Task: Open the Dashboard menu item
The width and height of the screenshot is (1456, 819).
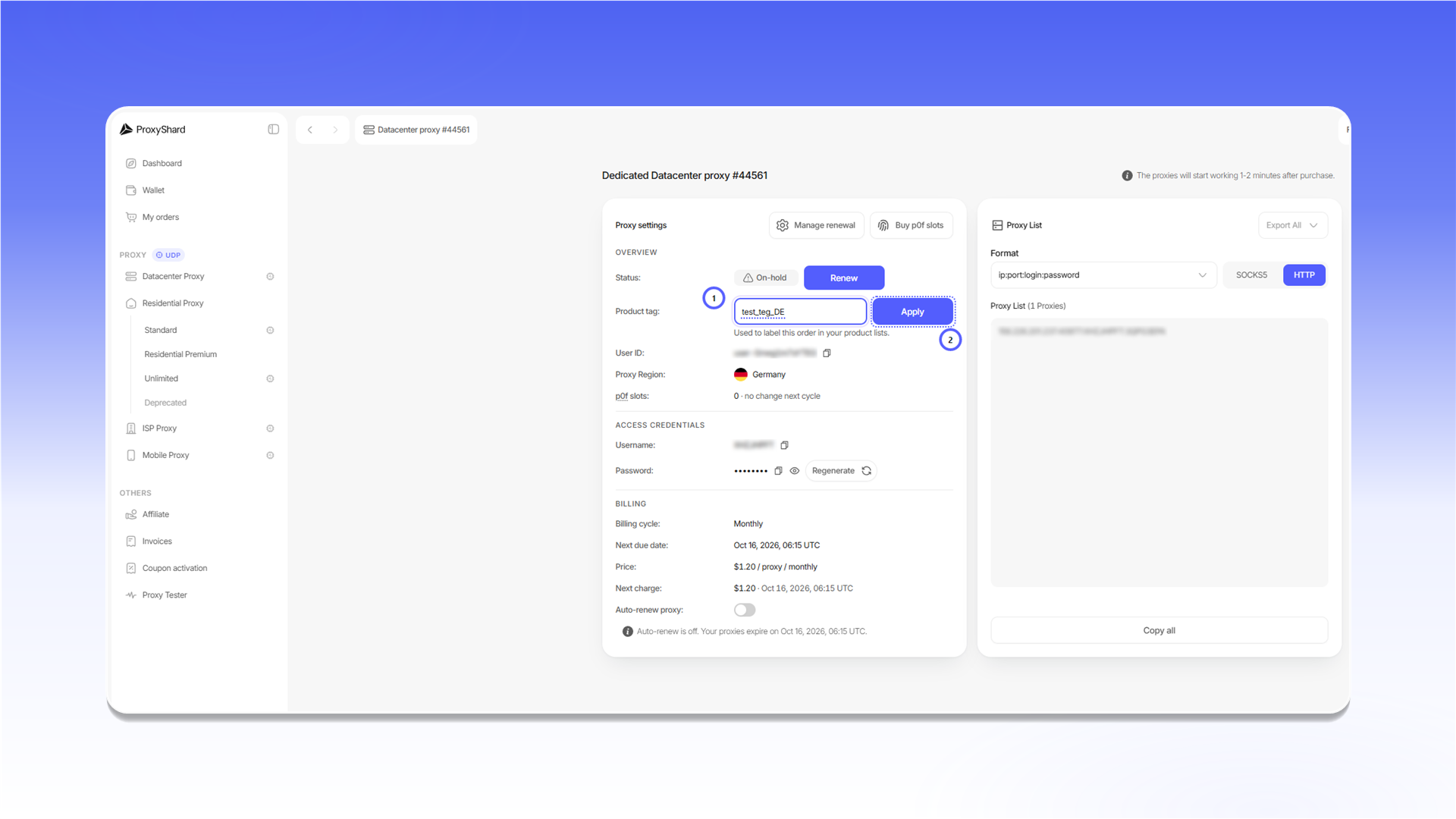Action: pos(162,164)
